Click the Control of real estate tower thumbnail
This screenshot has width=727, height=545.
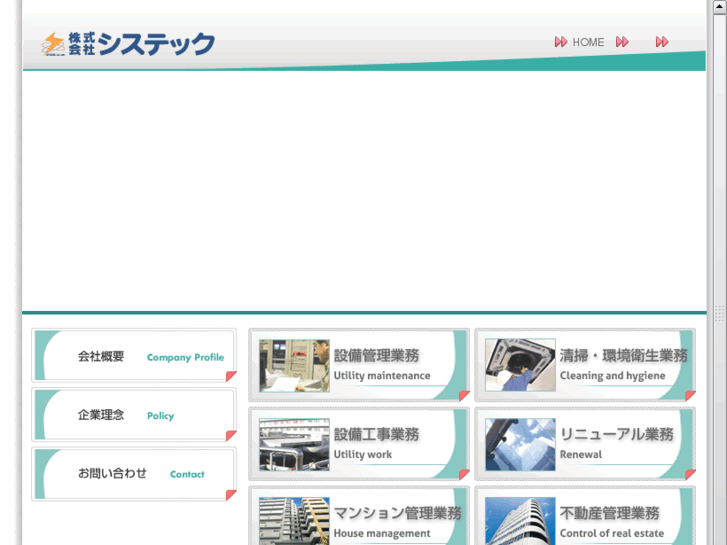click(x=520, y=521)
